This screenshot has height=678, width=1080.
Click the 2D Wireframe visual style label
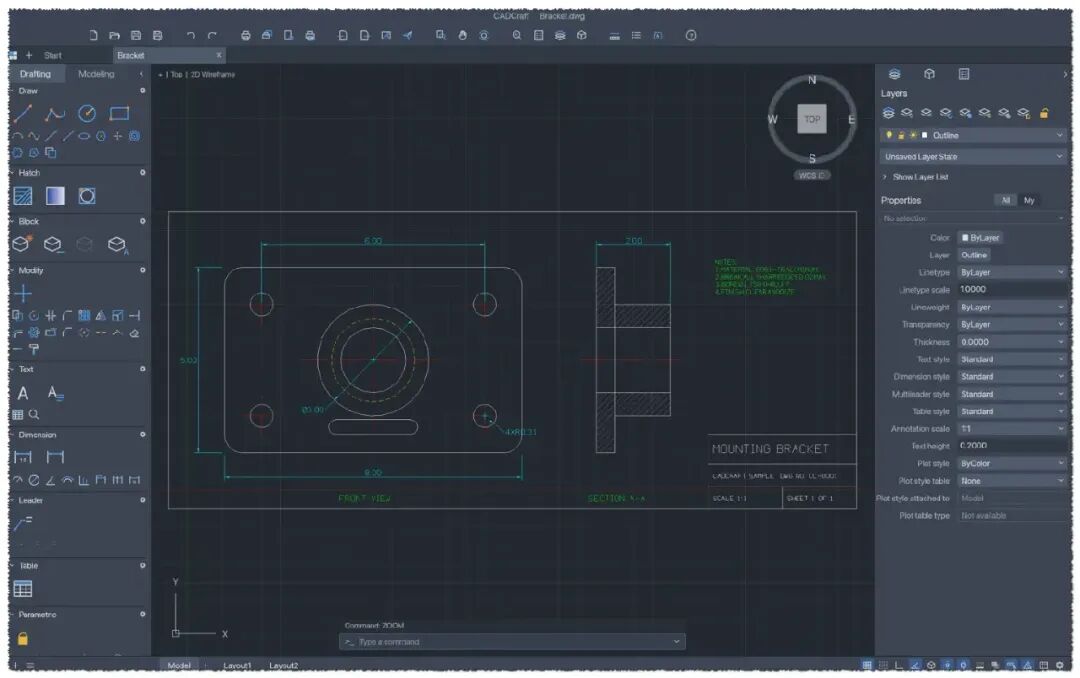pyautogui.click(x=213, y=74)
